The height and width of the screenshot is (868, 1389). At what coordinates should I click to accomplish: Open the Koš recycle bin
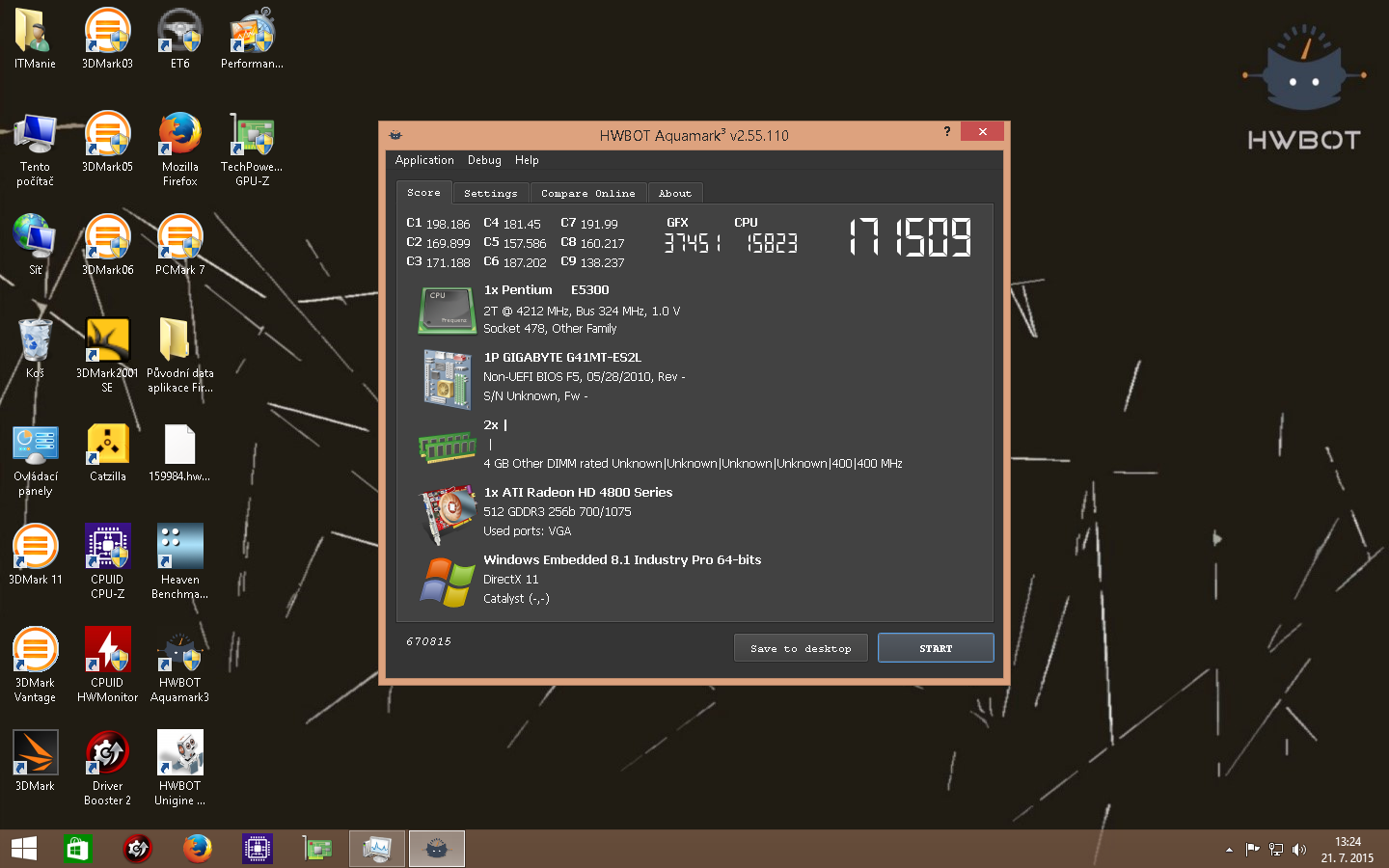pyautogui.click(x=35, y=348)
